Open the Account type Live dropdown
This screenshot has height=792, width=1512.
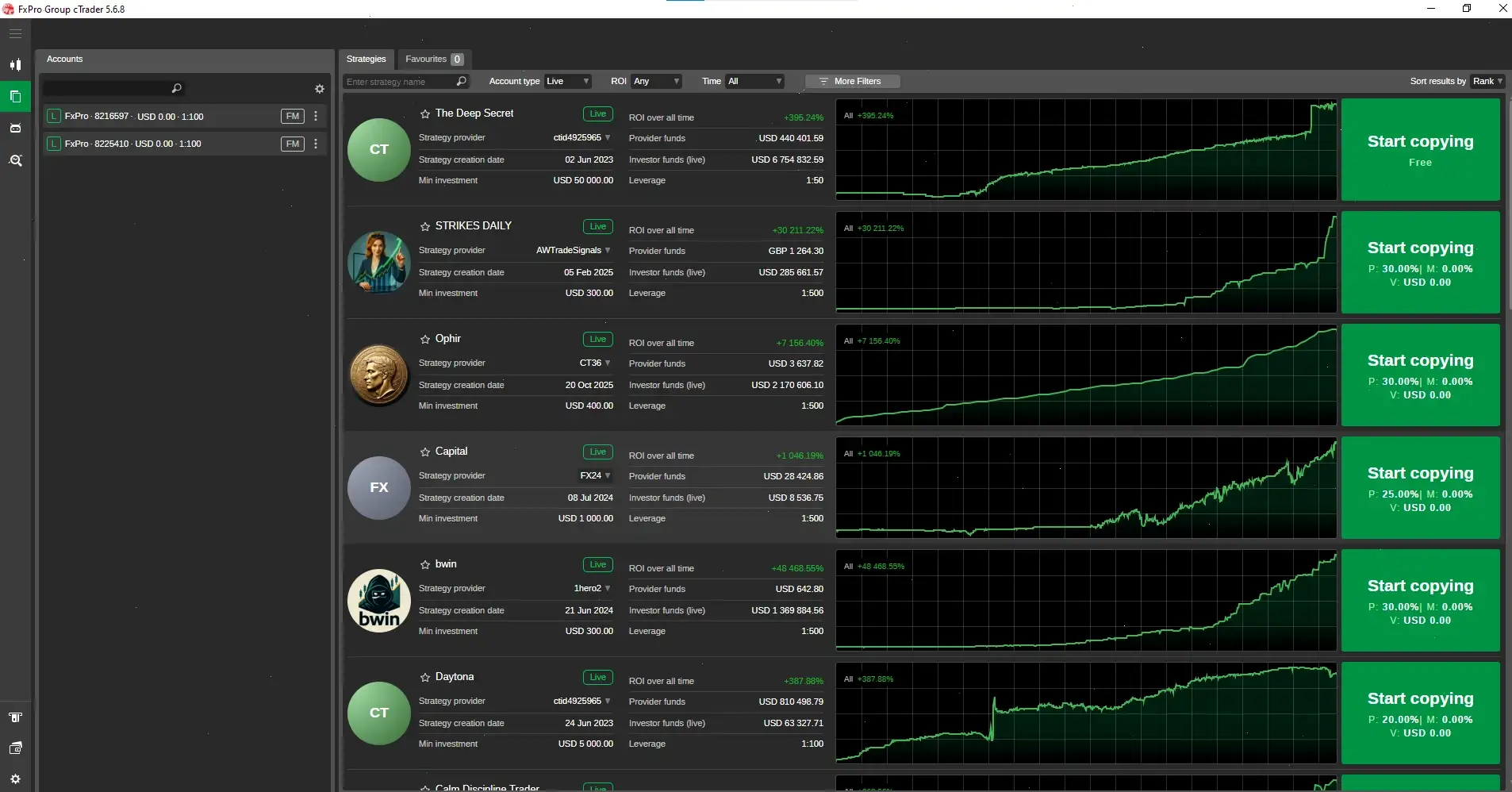tap(566, 81)
